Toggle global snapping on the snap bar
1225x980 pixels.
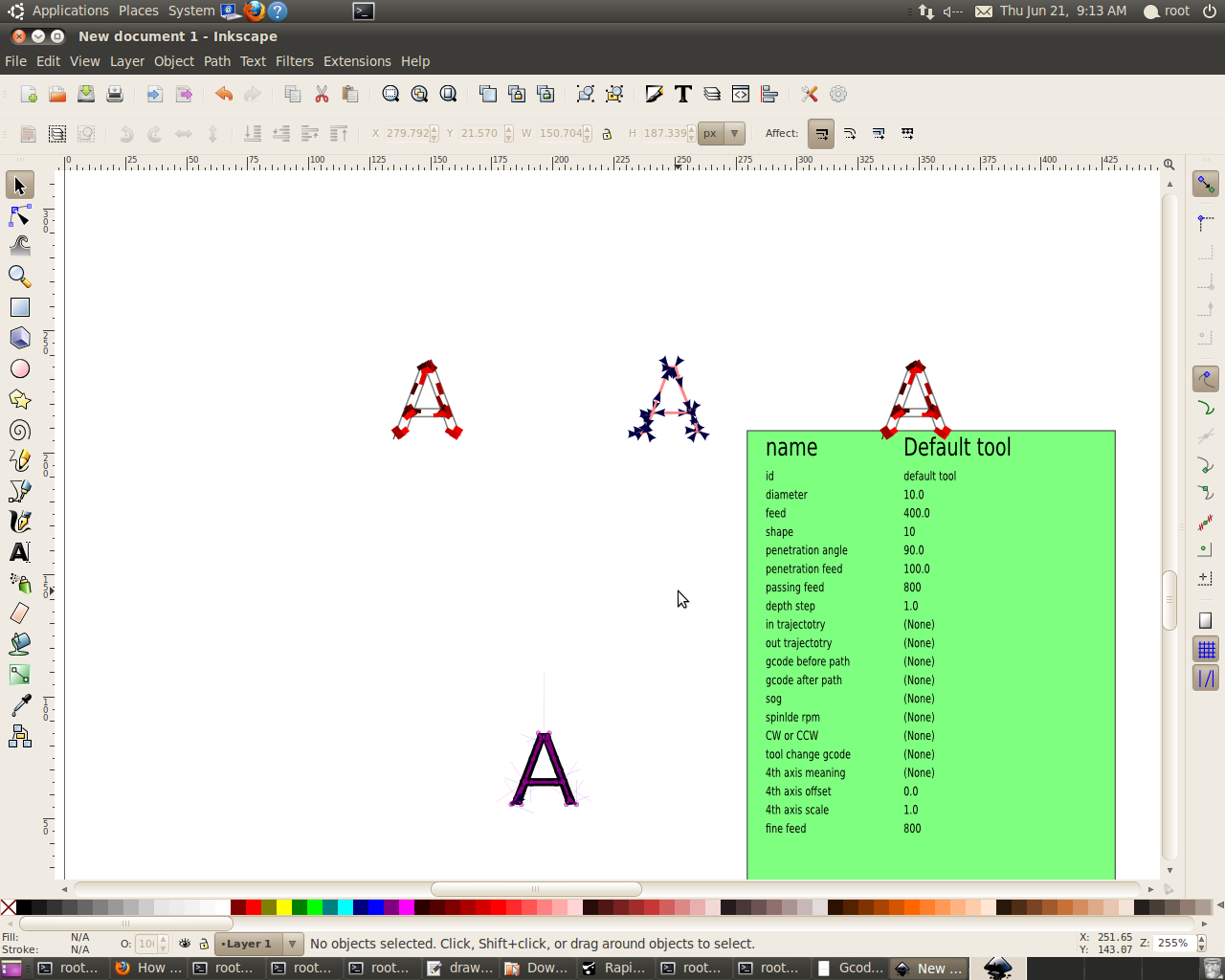[x=1206, y=184]
